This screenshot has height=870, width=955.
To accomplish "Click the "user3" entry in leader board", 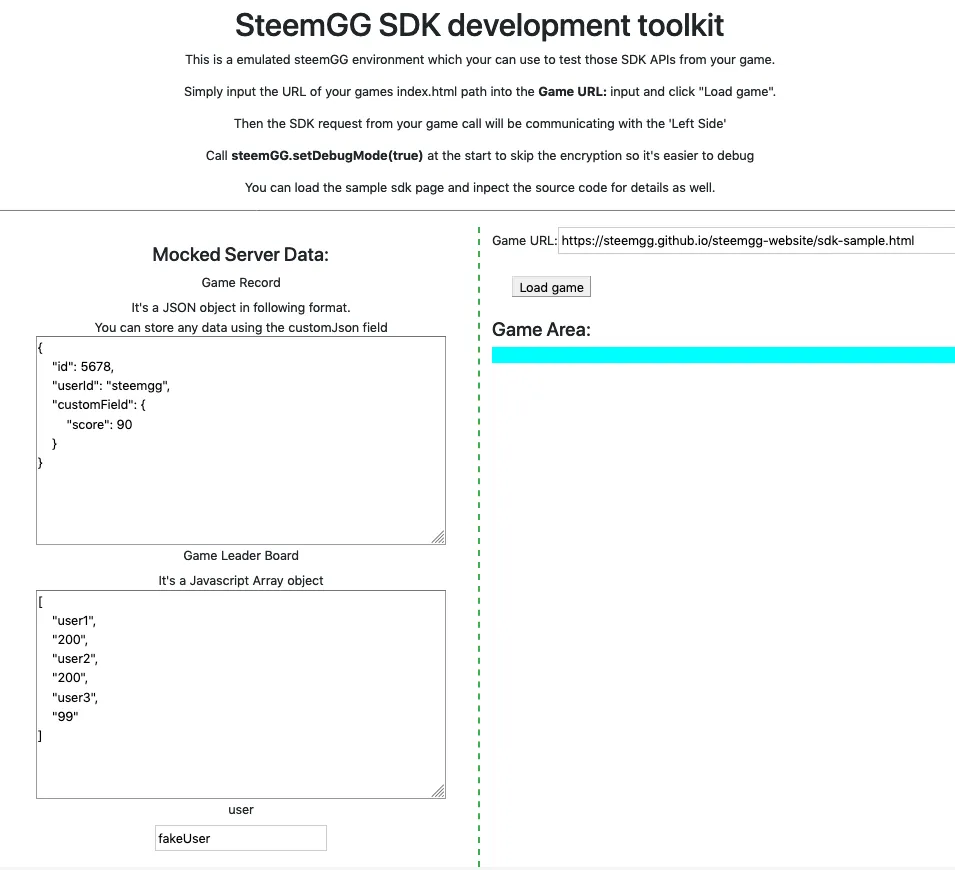I will tap(75, 698).
